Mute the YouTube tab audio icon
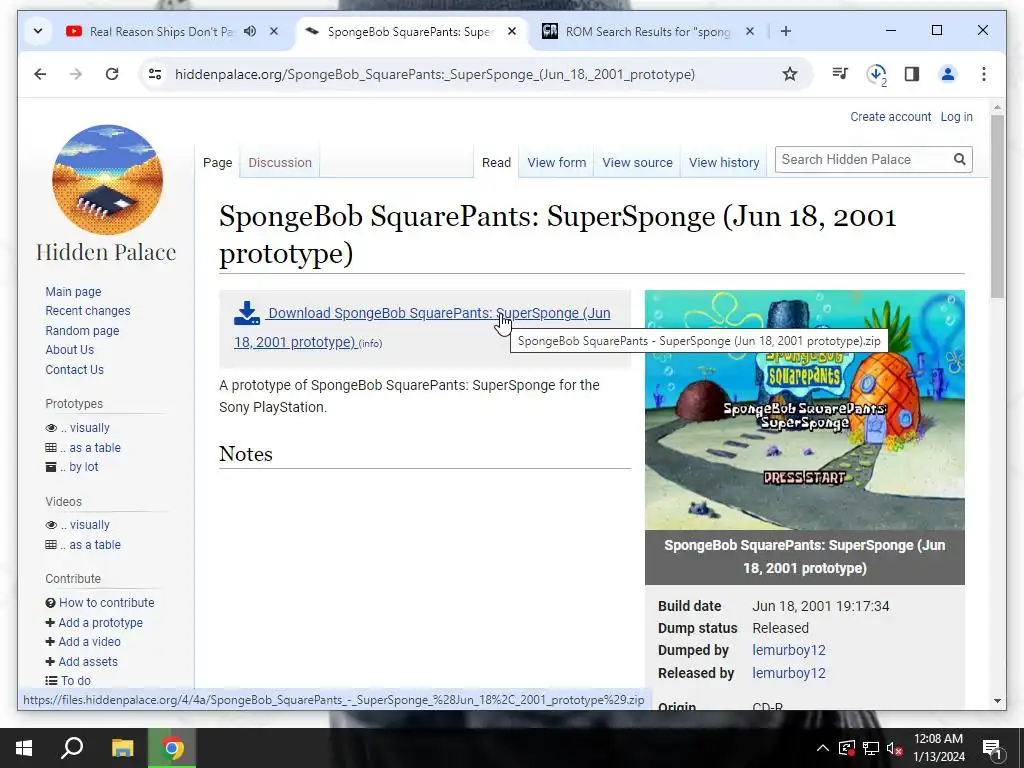Screen dimensions: 1024x768 [250, 31]
